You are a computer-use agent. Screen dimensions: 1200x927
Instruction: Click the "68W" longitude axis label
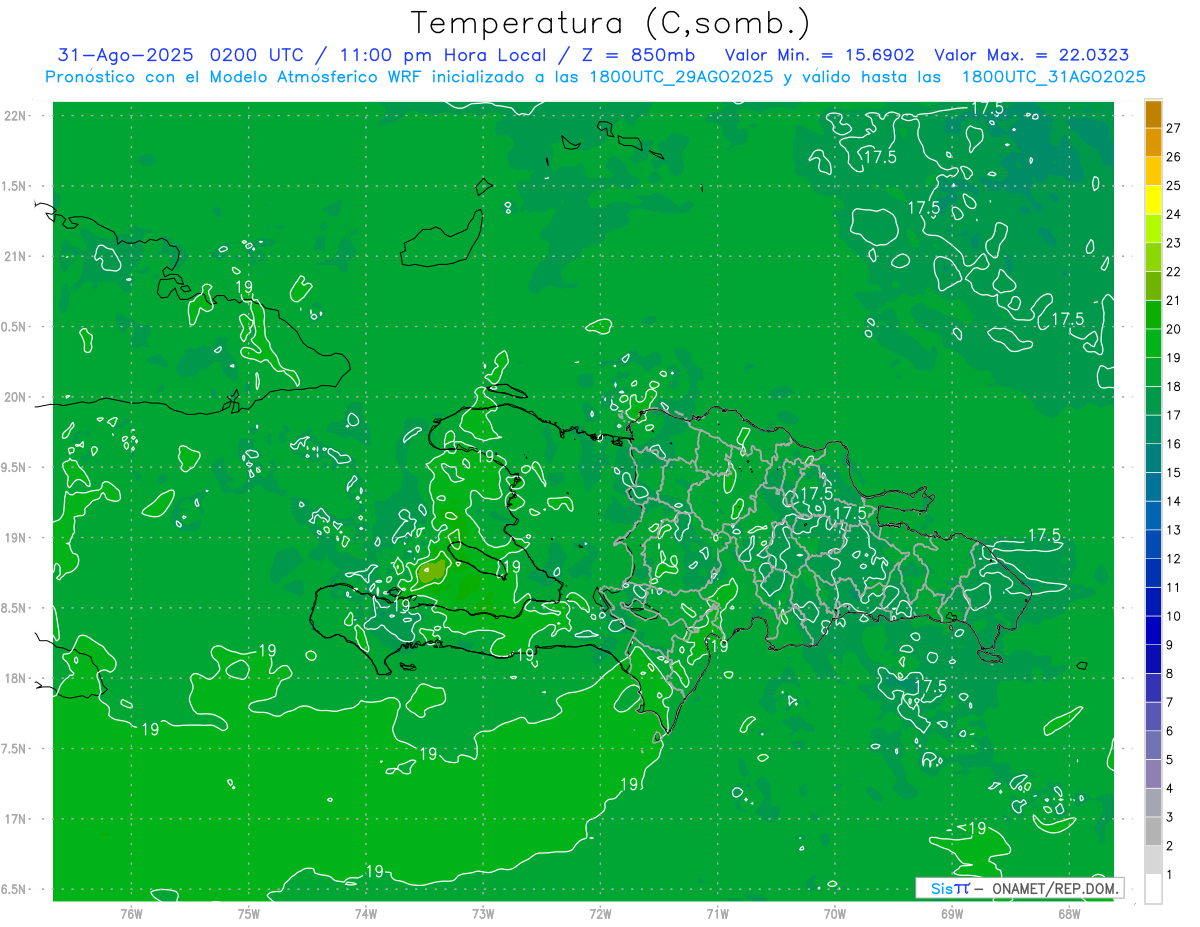tap(1068, 914)
